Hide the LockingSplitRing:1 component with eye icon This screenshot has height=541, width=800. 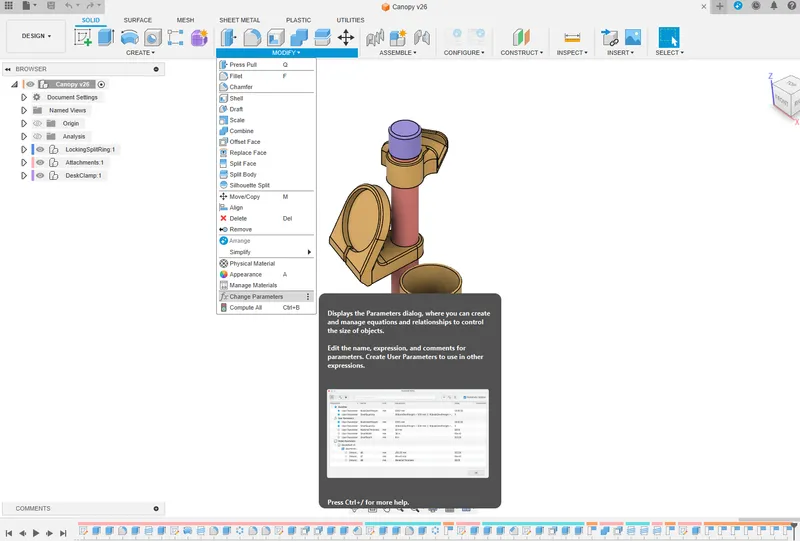(41, 149)
